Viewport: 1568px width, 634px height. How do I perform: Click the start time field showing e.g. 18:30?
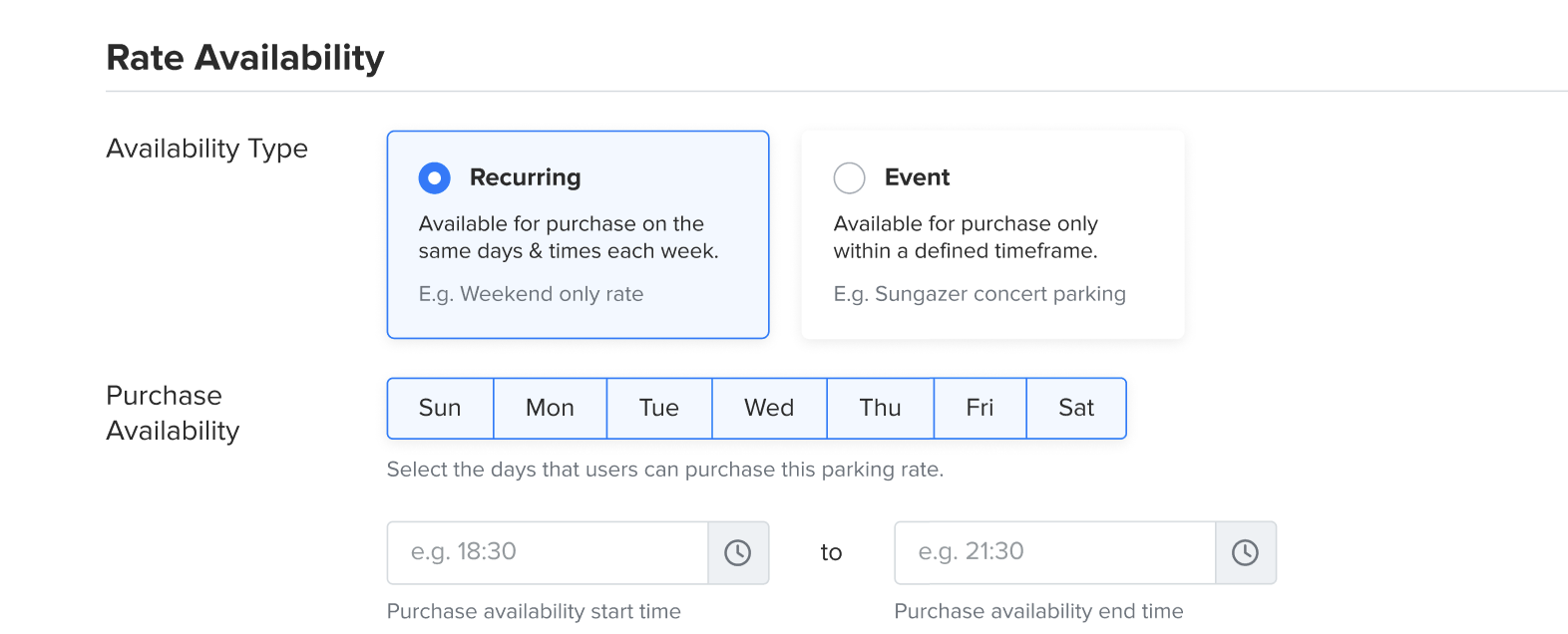pyautogui.click(x=548, y=553)
